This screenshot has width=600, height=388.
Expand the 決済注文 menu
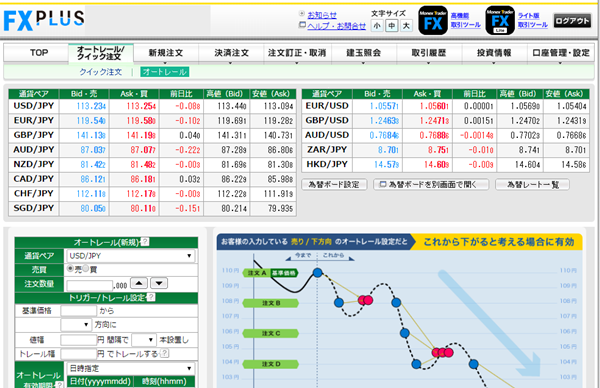(x=231, y=53)
